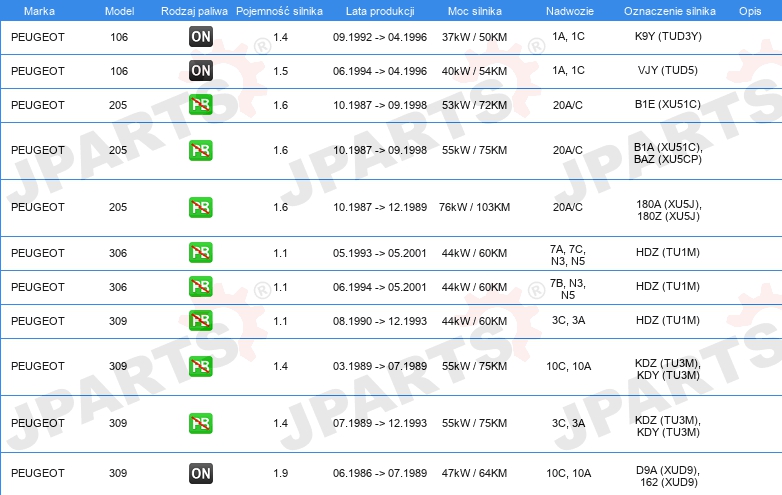Click engine capacity 1.9

click(281, 473)
